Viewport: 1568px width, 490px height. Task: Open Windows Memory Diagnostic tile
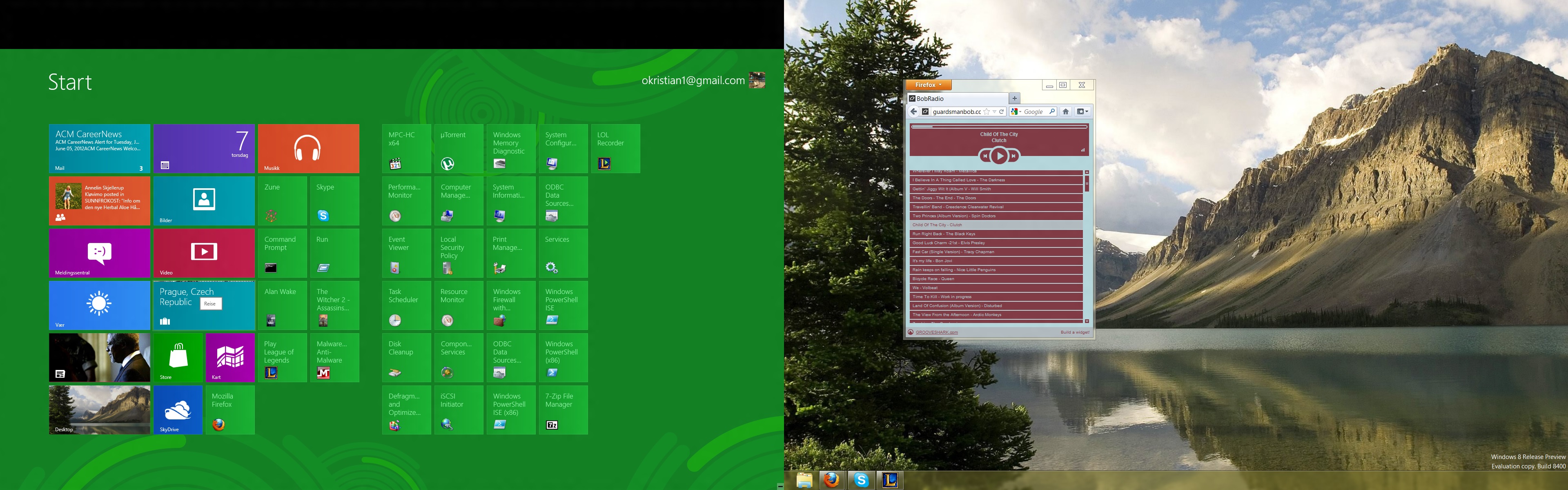click(511, 149)
